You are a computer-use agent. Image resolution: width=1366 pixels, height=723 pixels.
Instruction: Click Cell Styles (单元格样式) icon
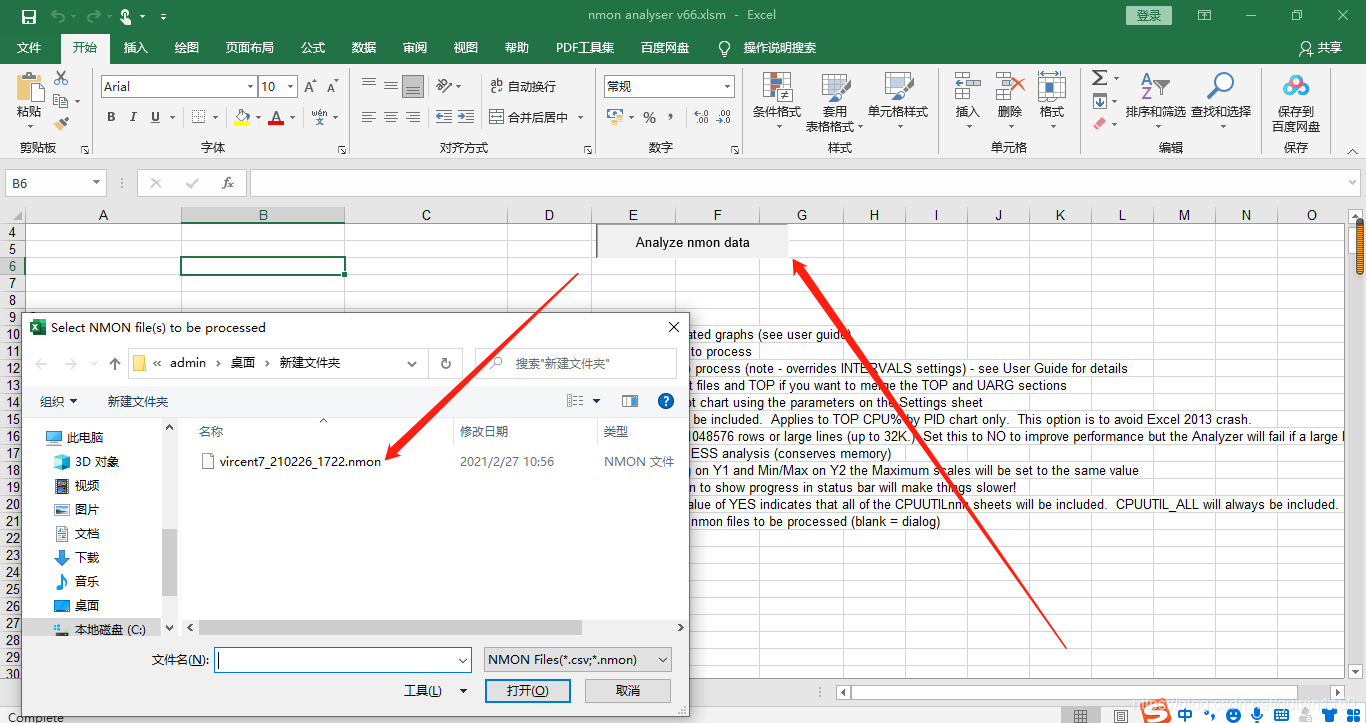click(898, 87)
